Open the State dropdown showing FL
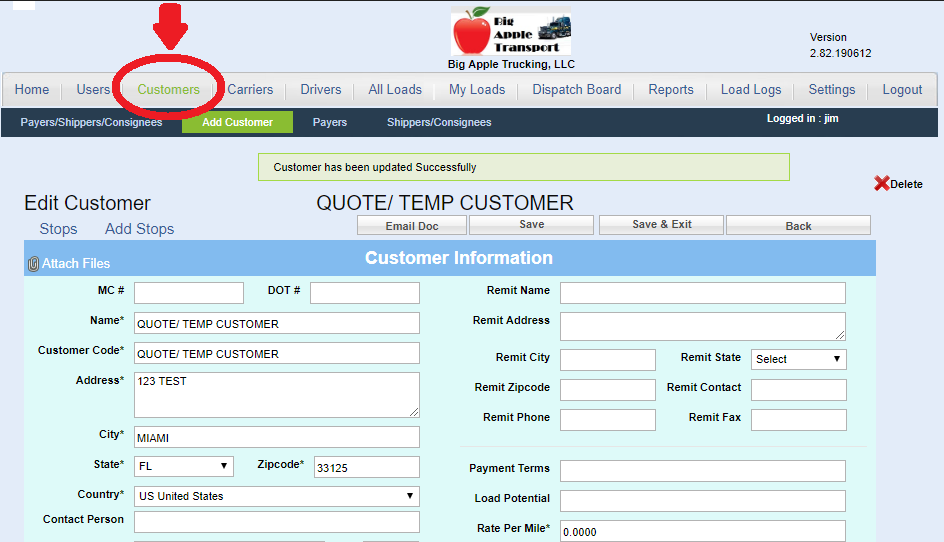The image size is (944, 542). 184,466
